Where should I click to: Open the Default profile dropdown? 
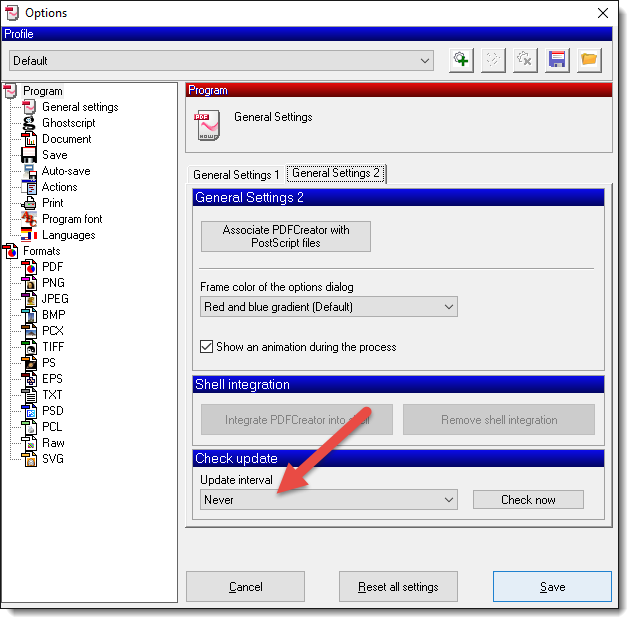221,61
